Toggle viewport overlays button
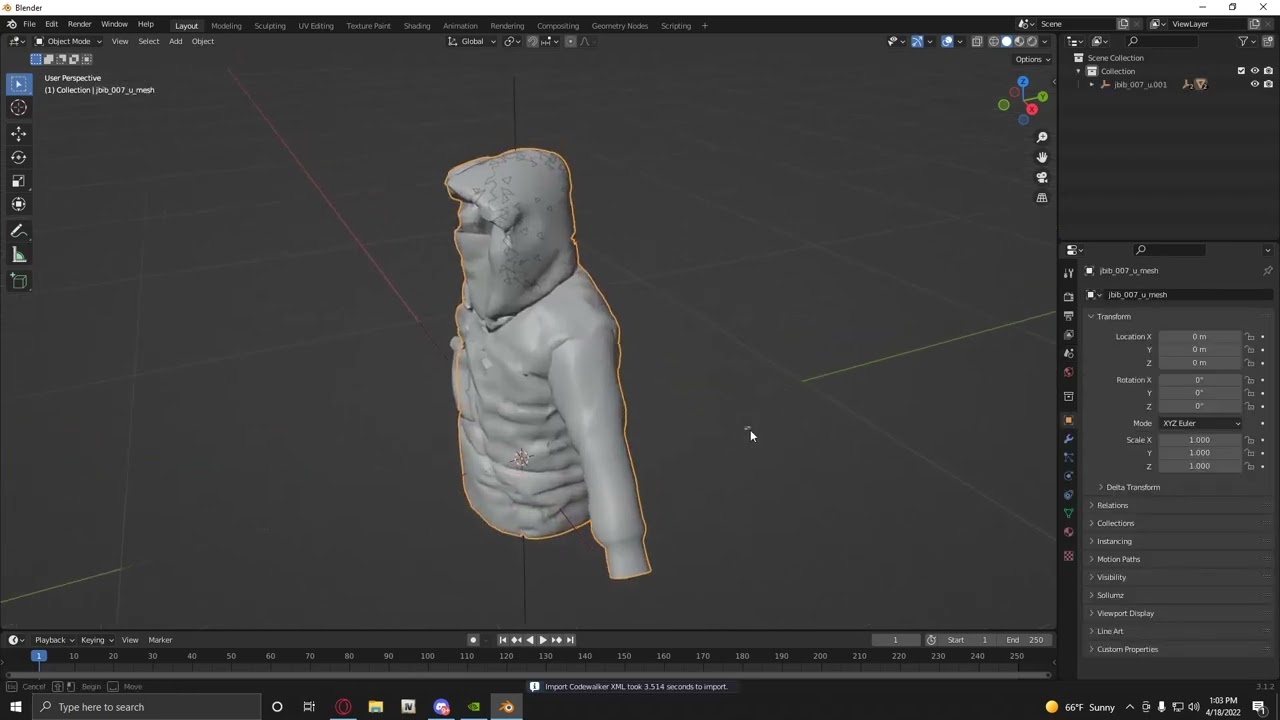Viewport: 1280px width, 720px height. pos(947,41)
